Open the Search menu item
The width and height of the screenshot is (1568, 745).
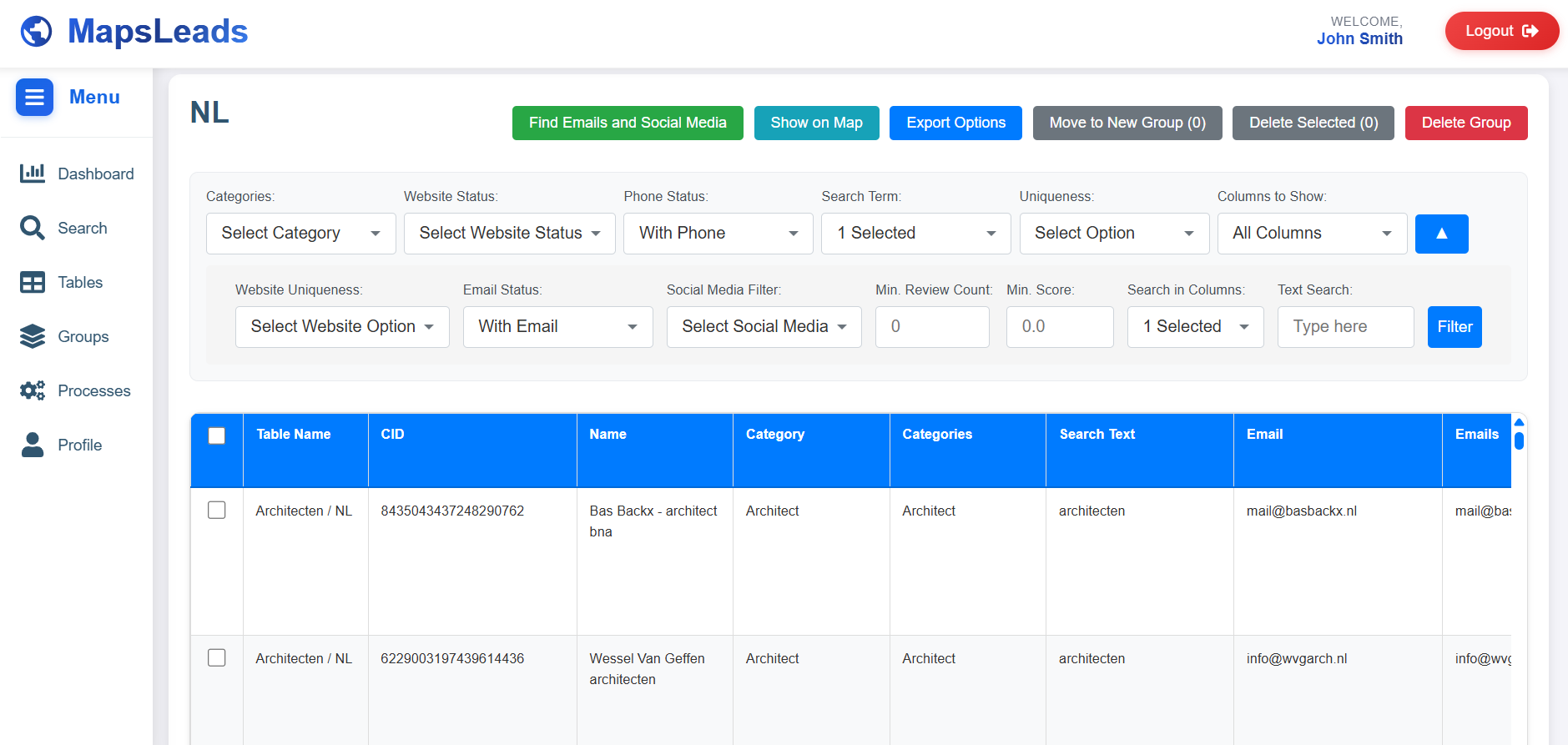(77, 228)
